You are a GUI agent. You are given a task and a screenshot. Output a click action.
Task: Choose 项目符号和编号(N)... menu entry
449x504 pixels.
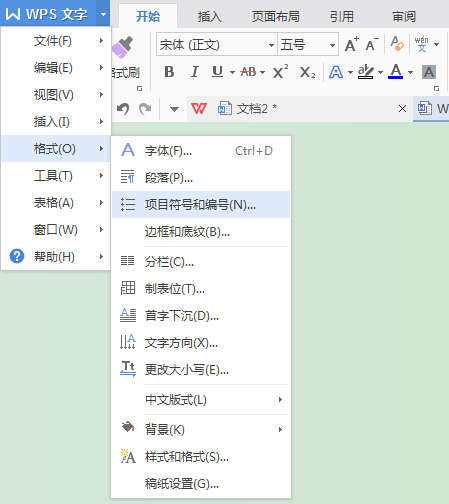[x=201, y=204]
